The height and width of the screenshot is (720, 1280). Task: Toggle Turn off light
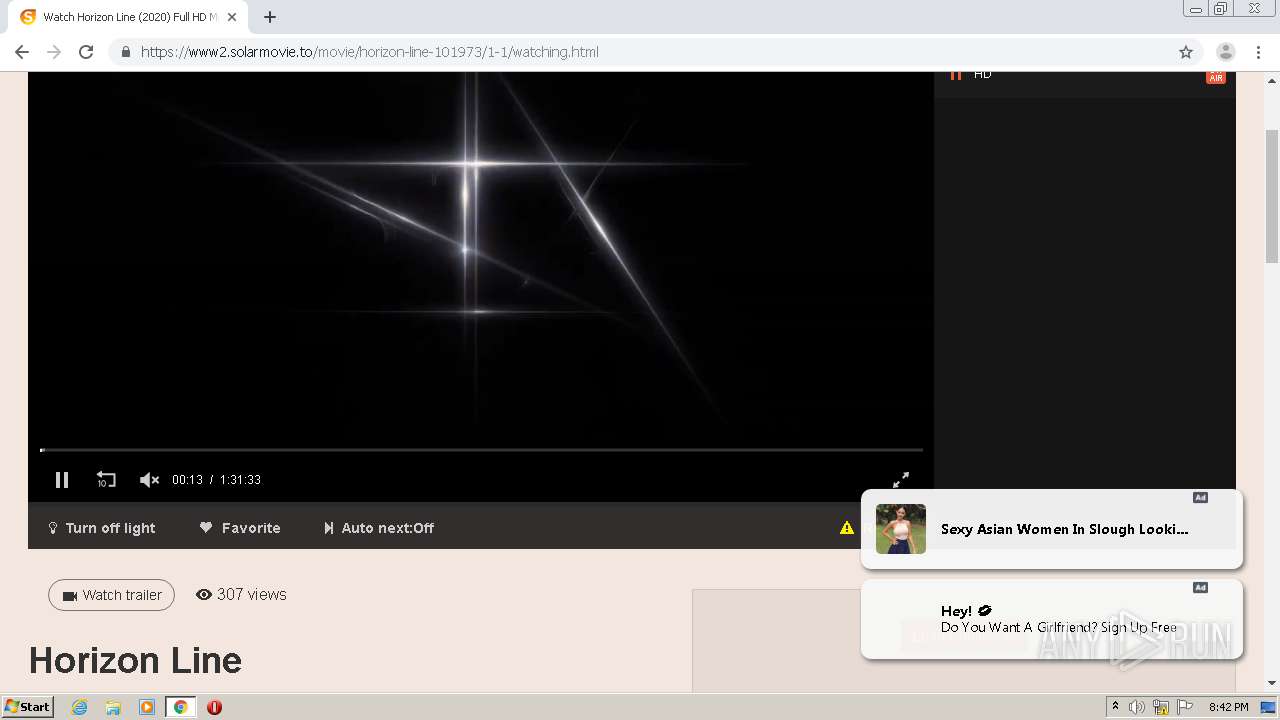pos(102,528)
